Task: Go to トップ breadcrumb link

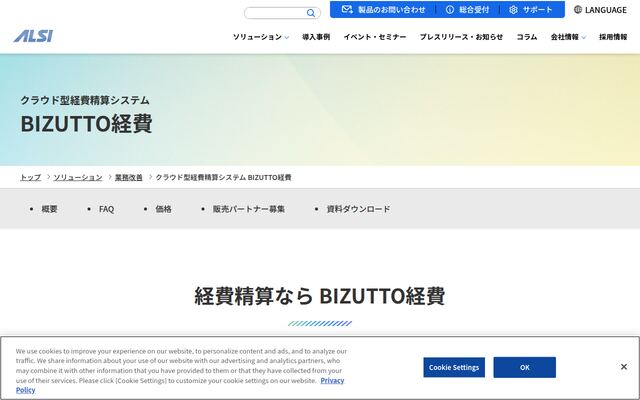Action: [x=31, y=177]
